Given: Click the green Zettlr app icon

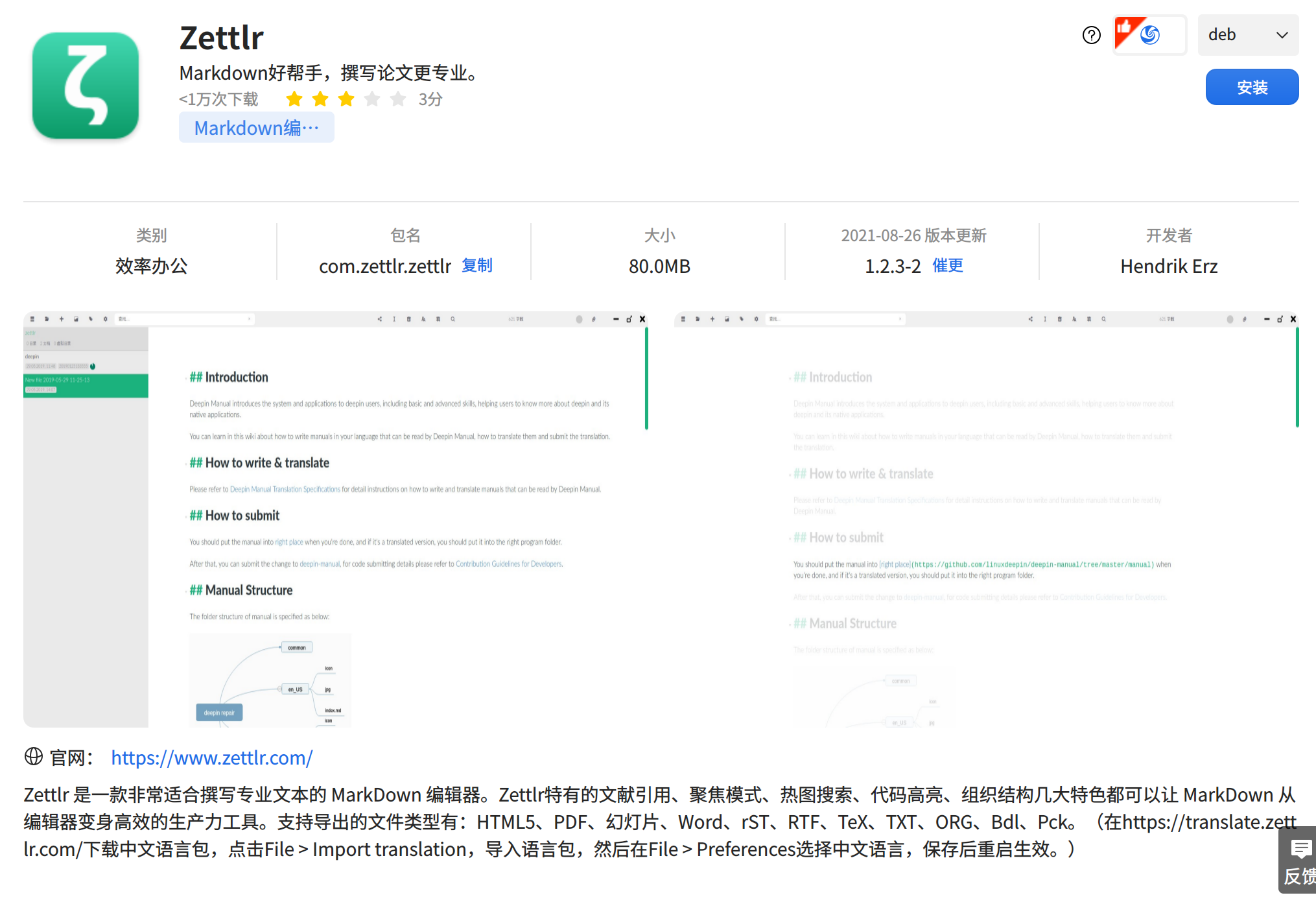Looking at the screenshot, I should coord(86,86).
